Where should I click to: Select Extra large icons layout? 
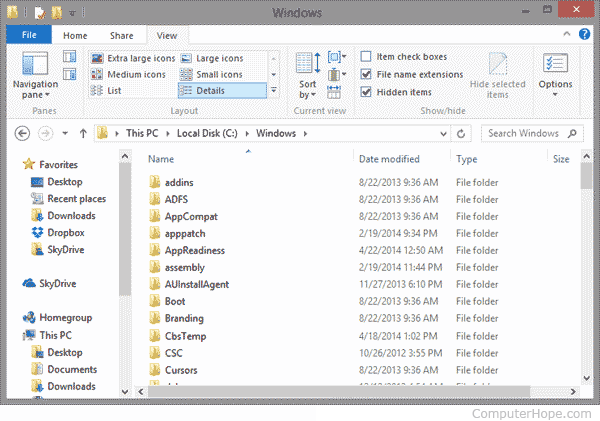pyautogui.click(x=133, y=58)
